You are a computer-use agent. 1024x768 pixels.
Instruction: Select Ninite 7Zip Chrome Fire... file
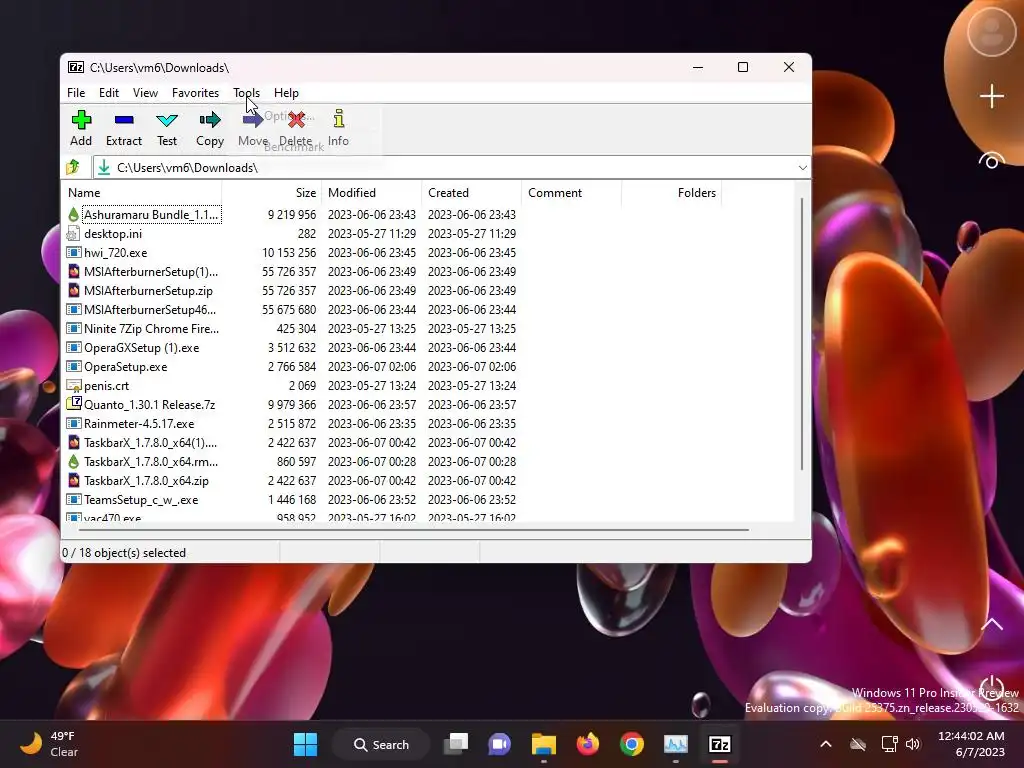click(152, 328)
